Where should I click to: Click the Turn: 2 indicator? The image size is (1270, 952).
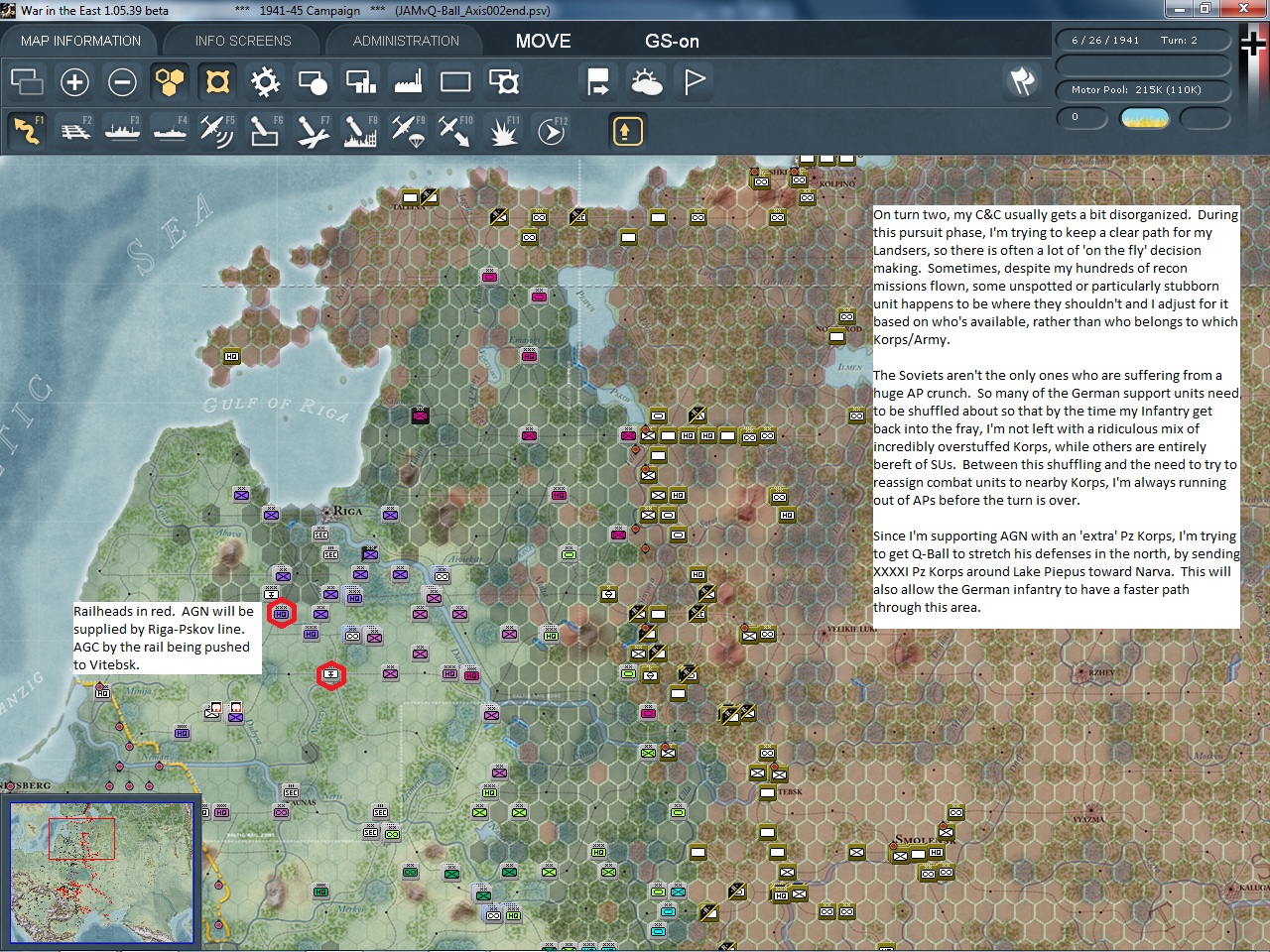[1179, 41]
